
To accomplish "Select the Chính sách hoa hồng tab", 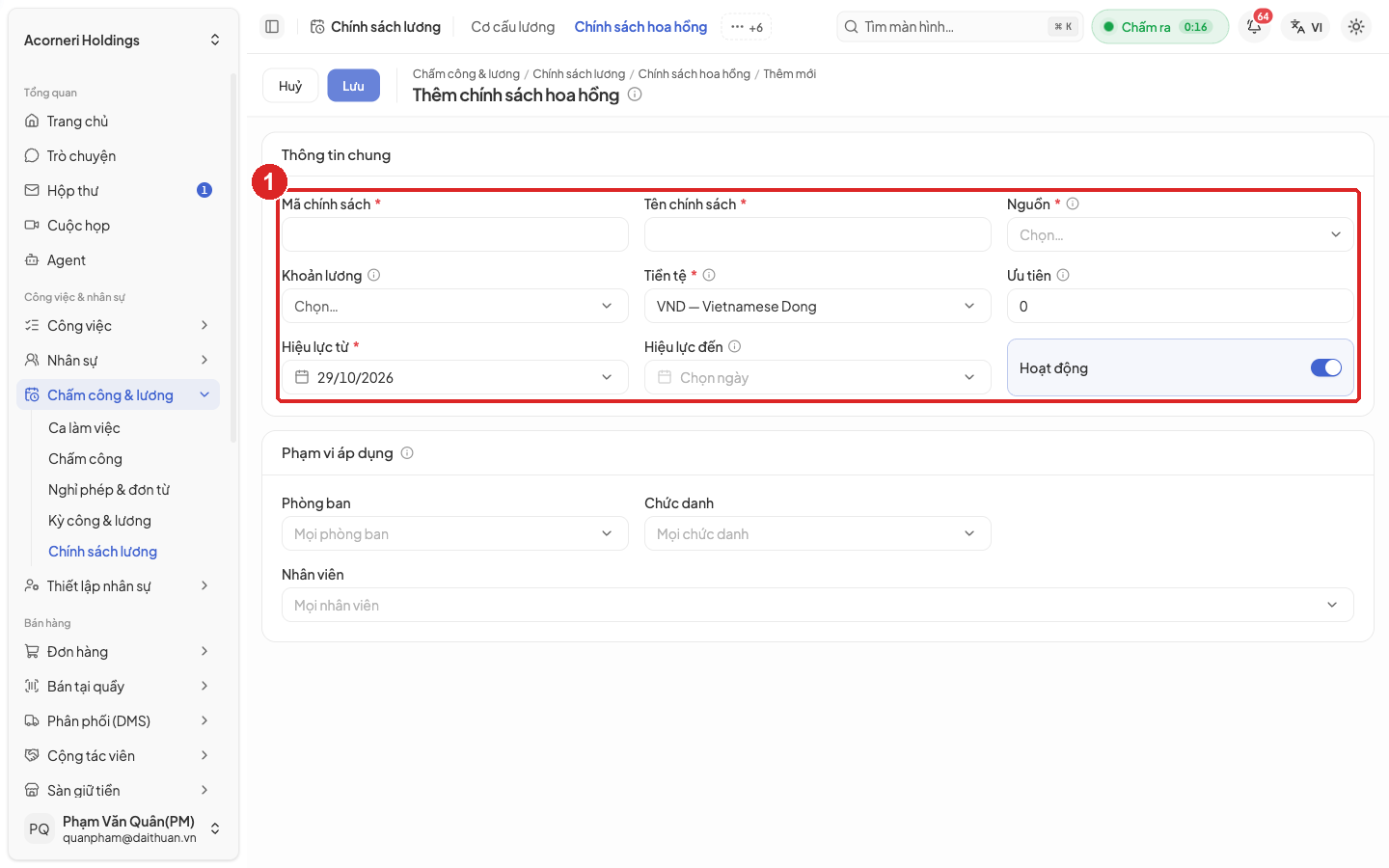I will [640, 27].
